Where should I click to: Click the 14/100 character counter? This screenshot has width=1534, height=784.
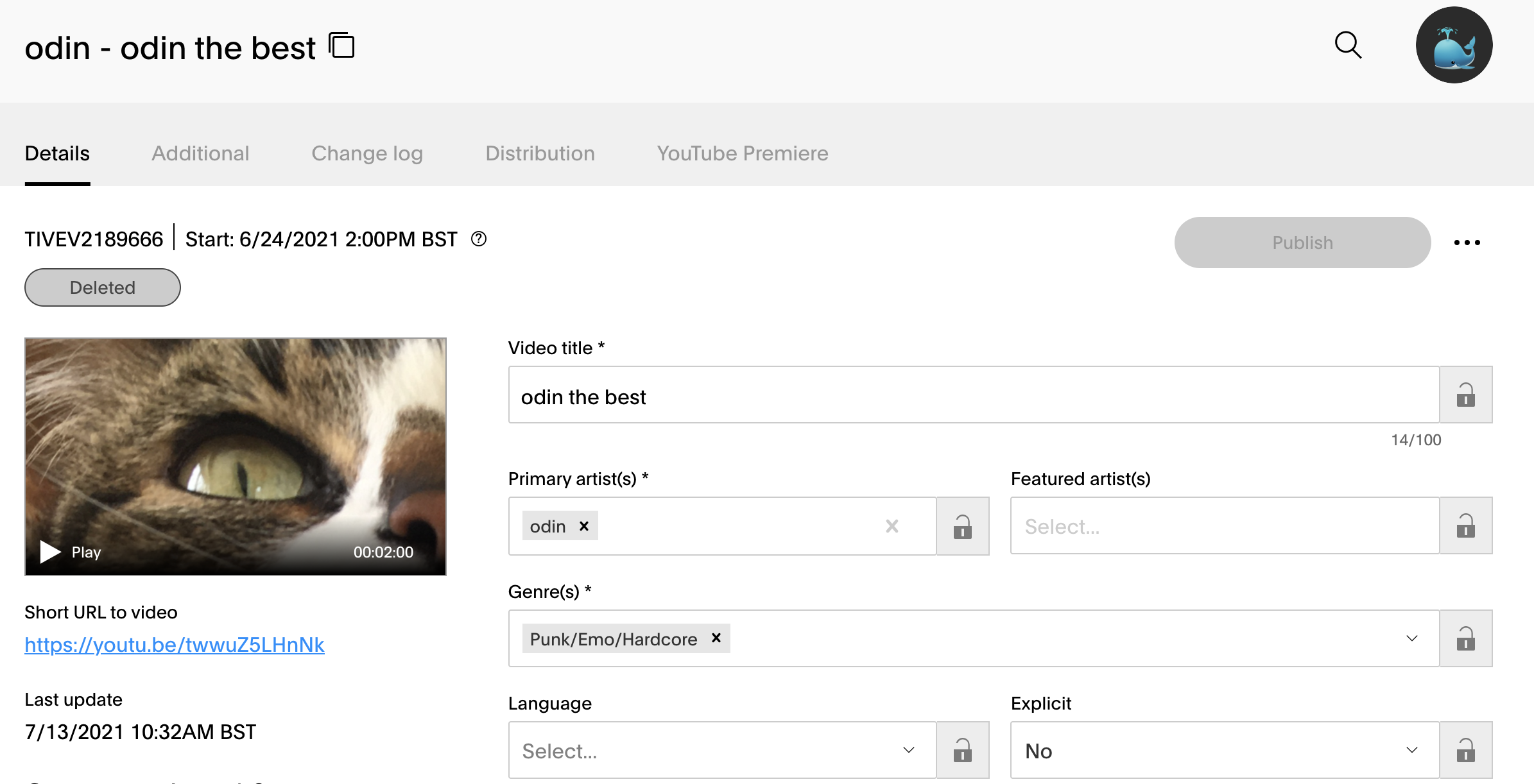1416,440
